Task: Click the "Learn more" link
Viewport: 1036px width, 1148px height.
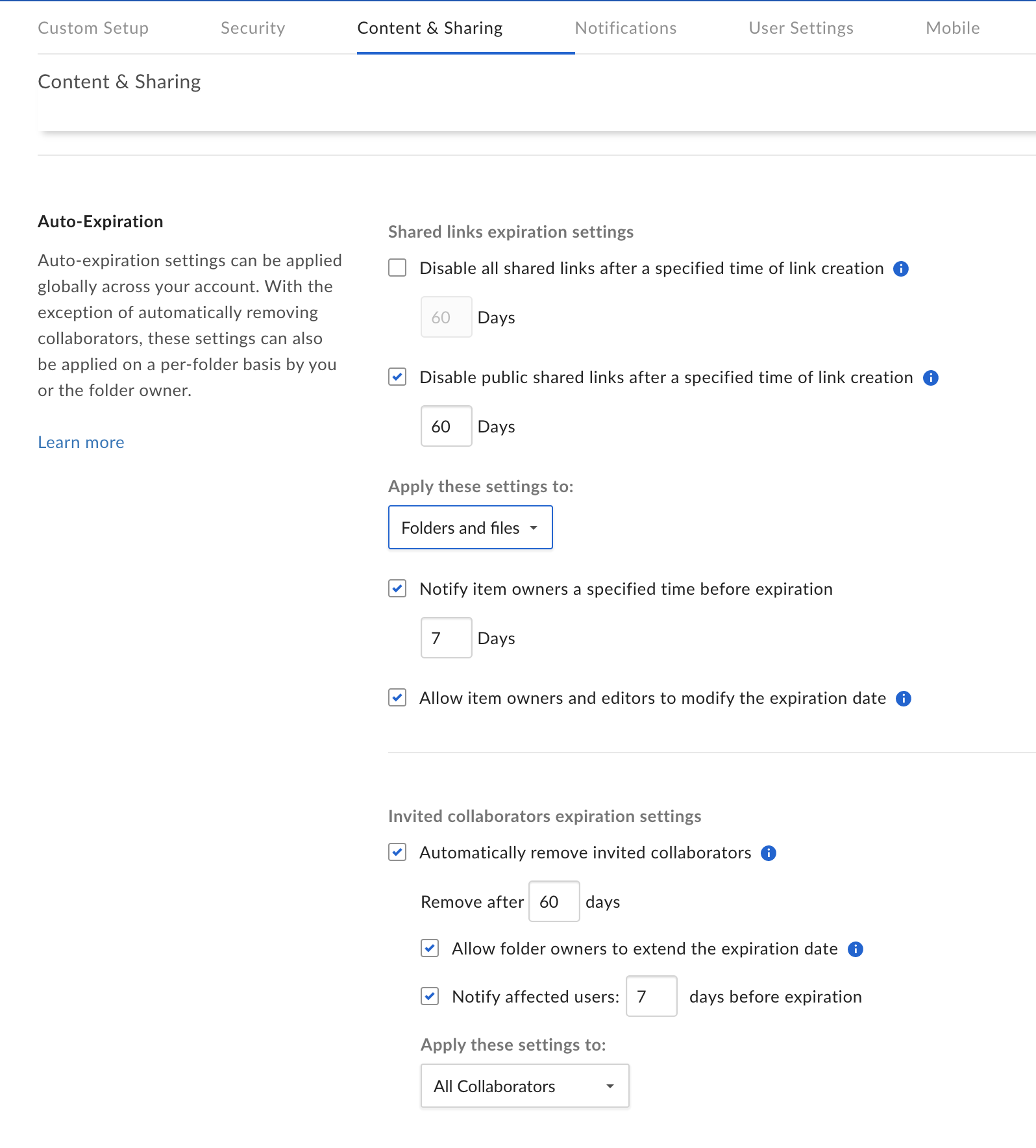Action: pos(80,442)
